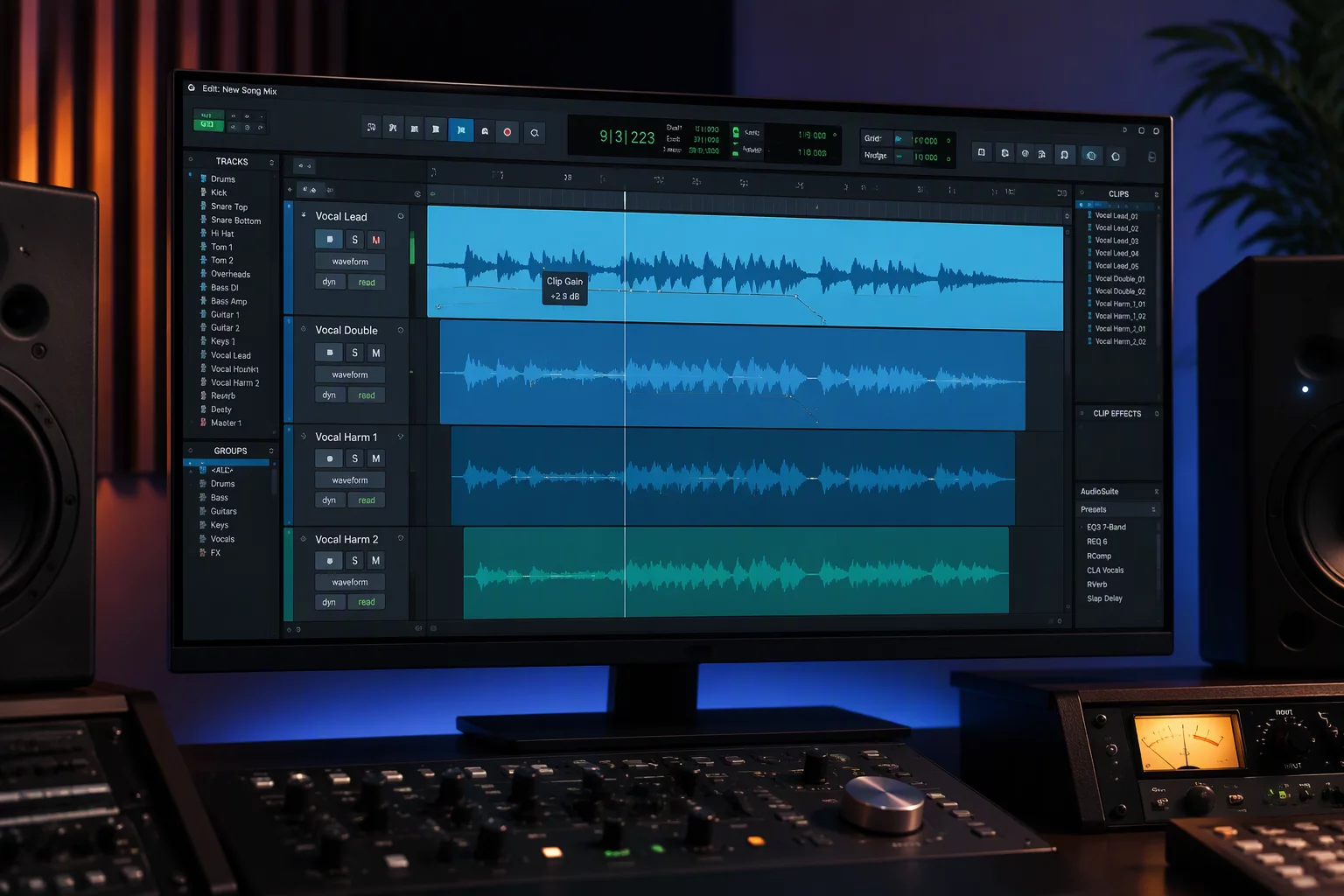Screen dimensions: 1344x896
Task: Click the Grid label button
Action: (x=873, y=138)
